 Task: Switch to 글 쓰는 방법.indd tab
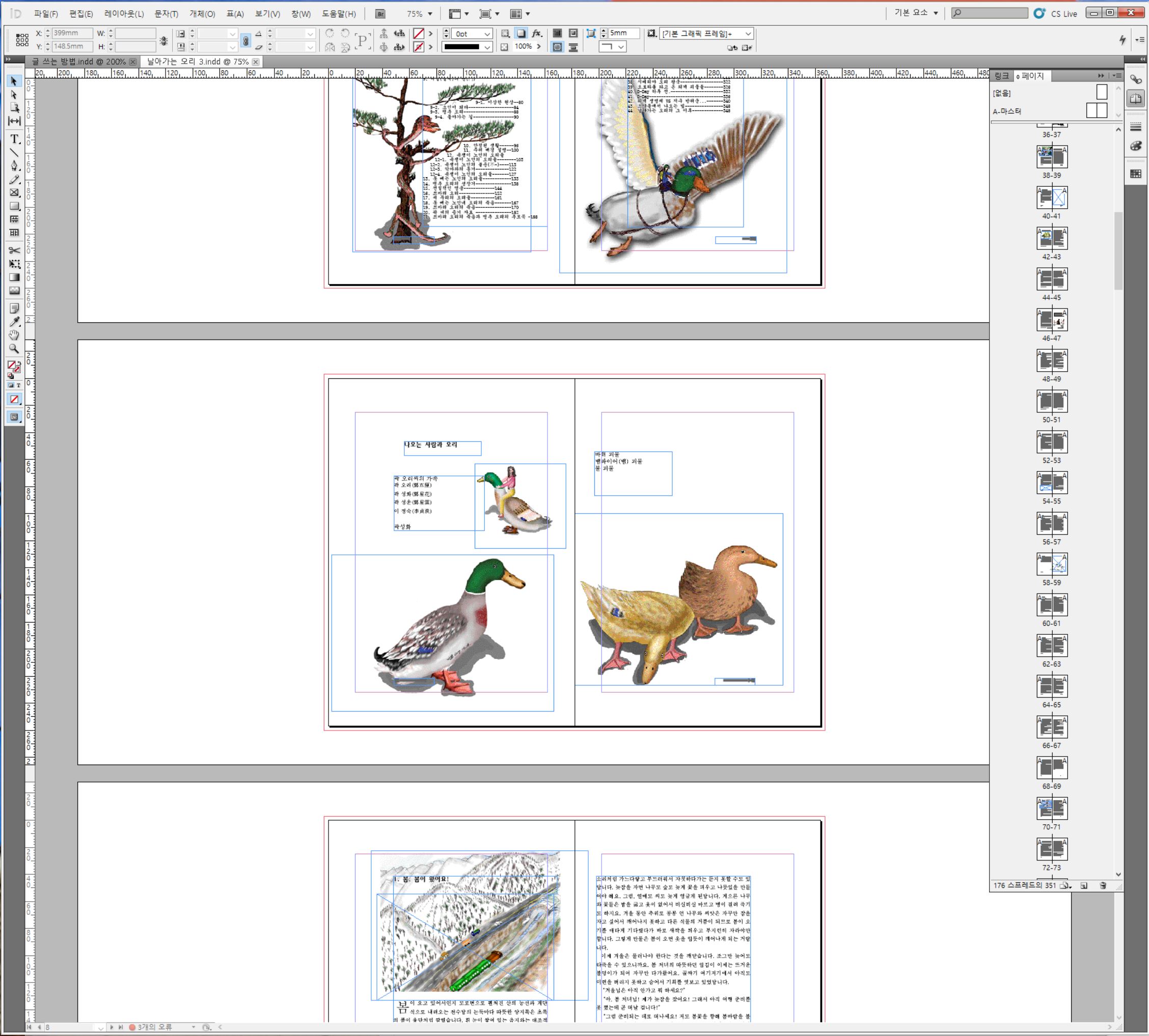click(78, 62)
